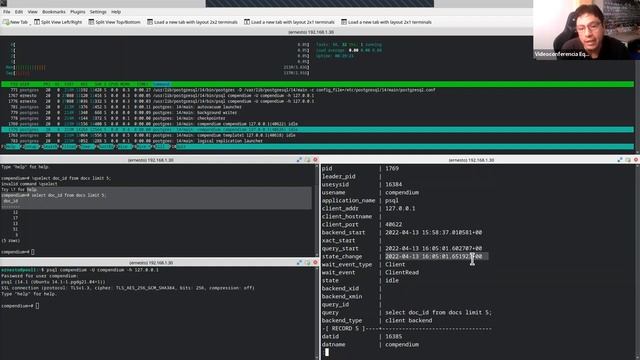Maximize the right psql terminal pane icon
640x360 pixels.
pyautogui.click(x=620, y=160)
